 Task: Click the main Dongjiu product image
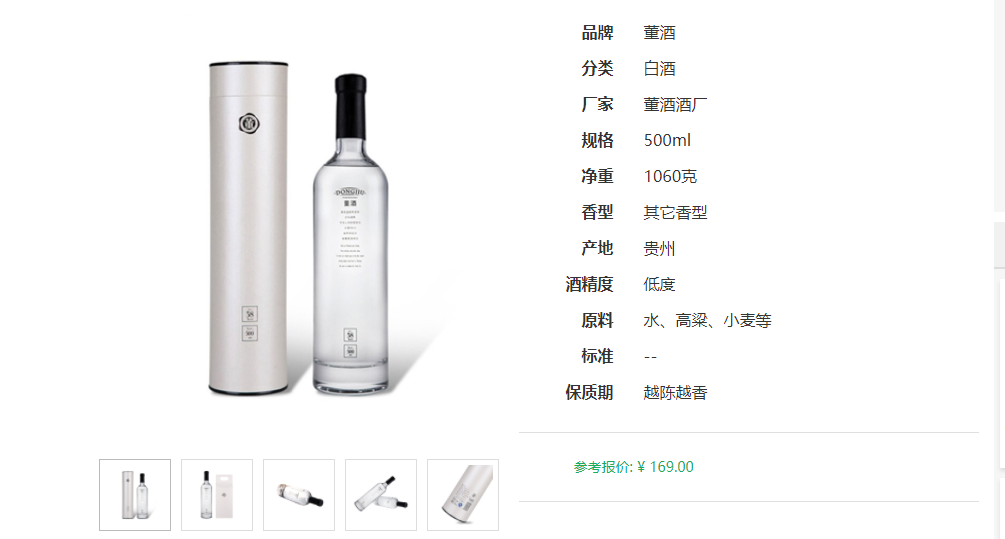(x=299, y=228)
